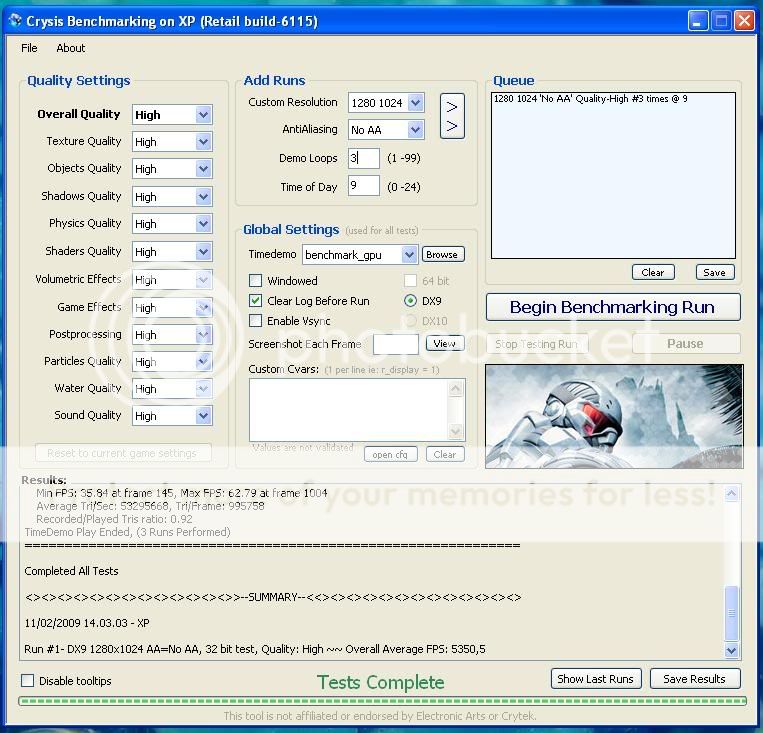
Task: Expand the Overall Quality dropdown
Action: tap(203, 115)
